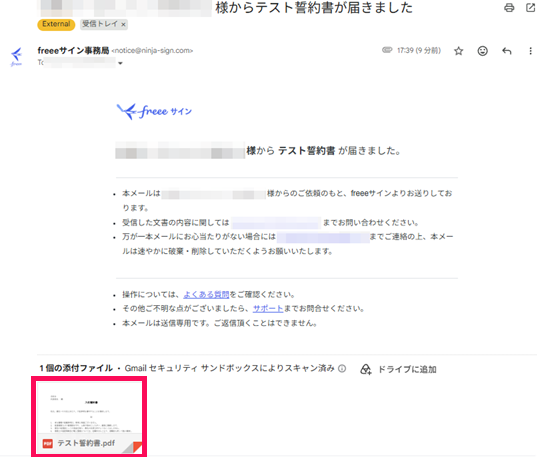Remove the 受信トレイ label with x
Viewport: 548px width, 457px height.
[x=123, y=24]
